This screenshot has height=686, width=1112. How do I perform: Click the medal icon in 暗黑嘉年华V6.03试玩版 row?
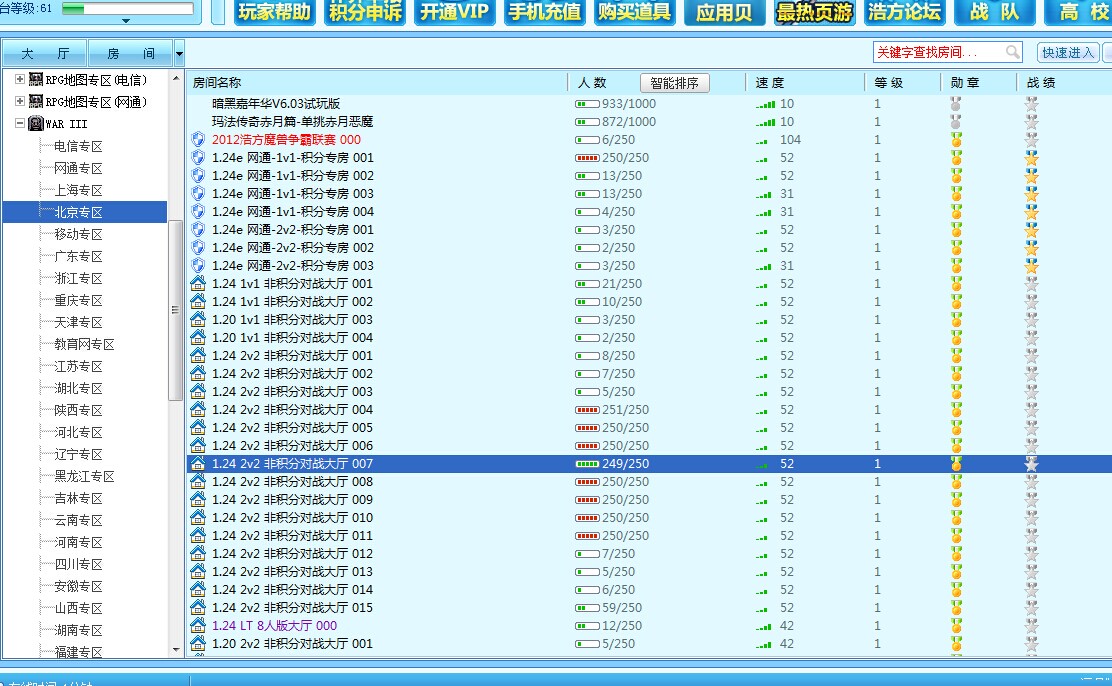[956, 104]
